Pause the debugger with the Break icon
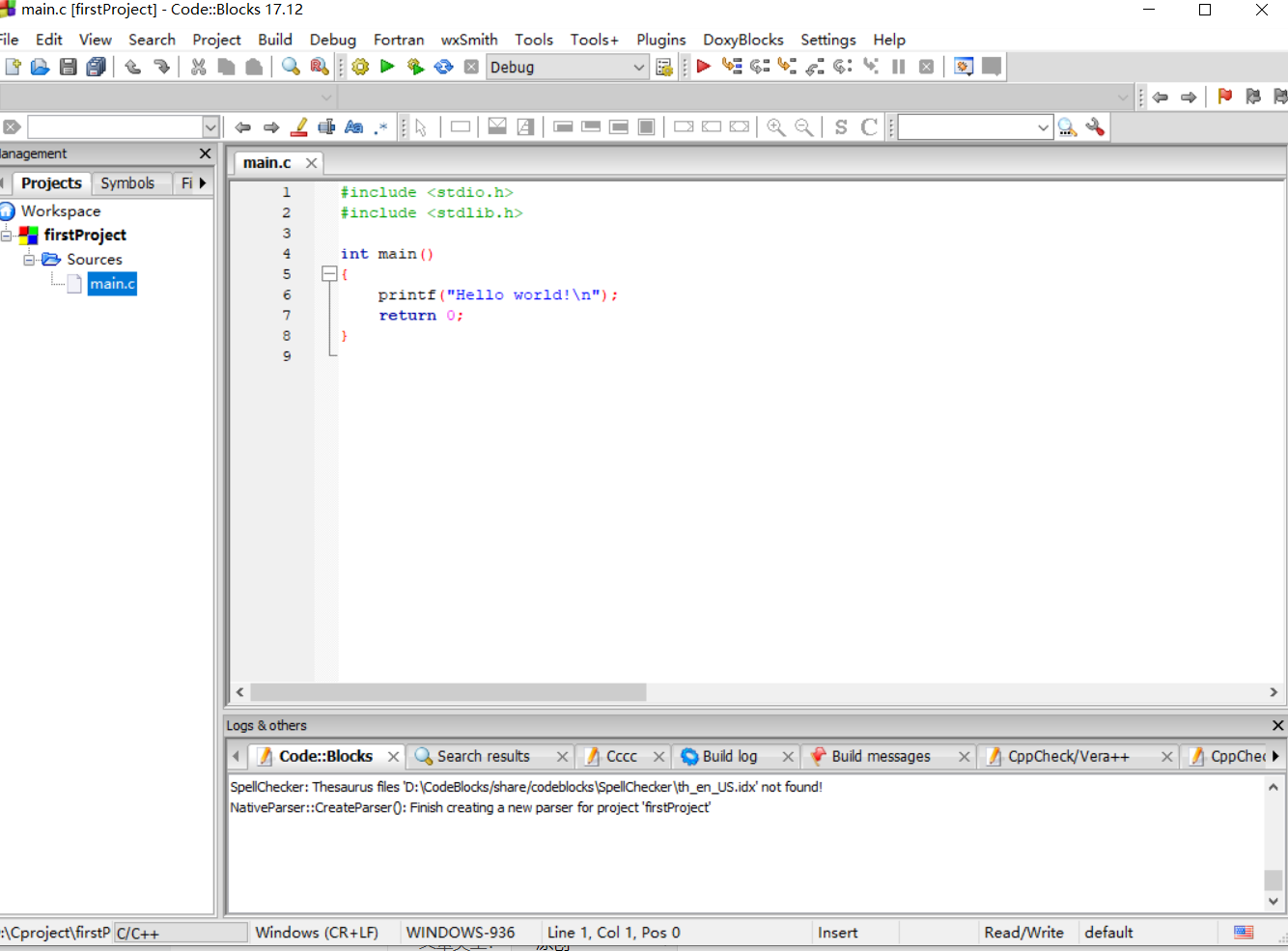1288x951 pixels. tap(898, 67)
